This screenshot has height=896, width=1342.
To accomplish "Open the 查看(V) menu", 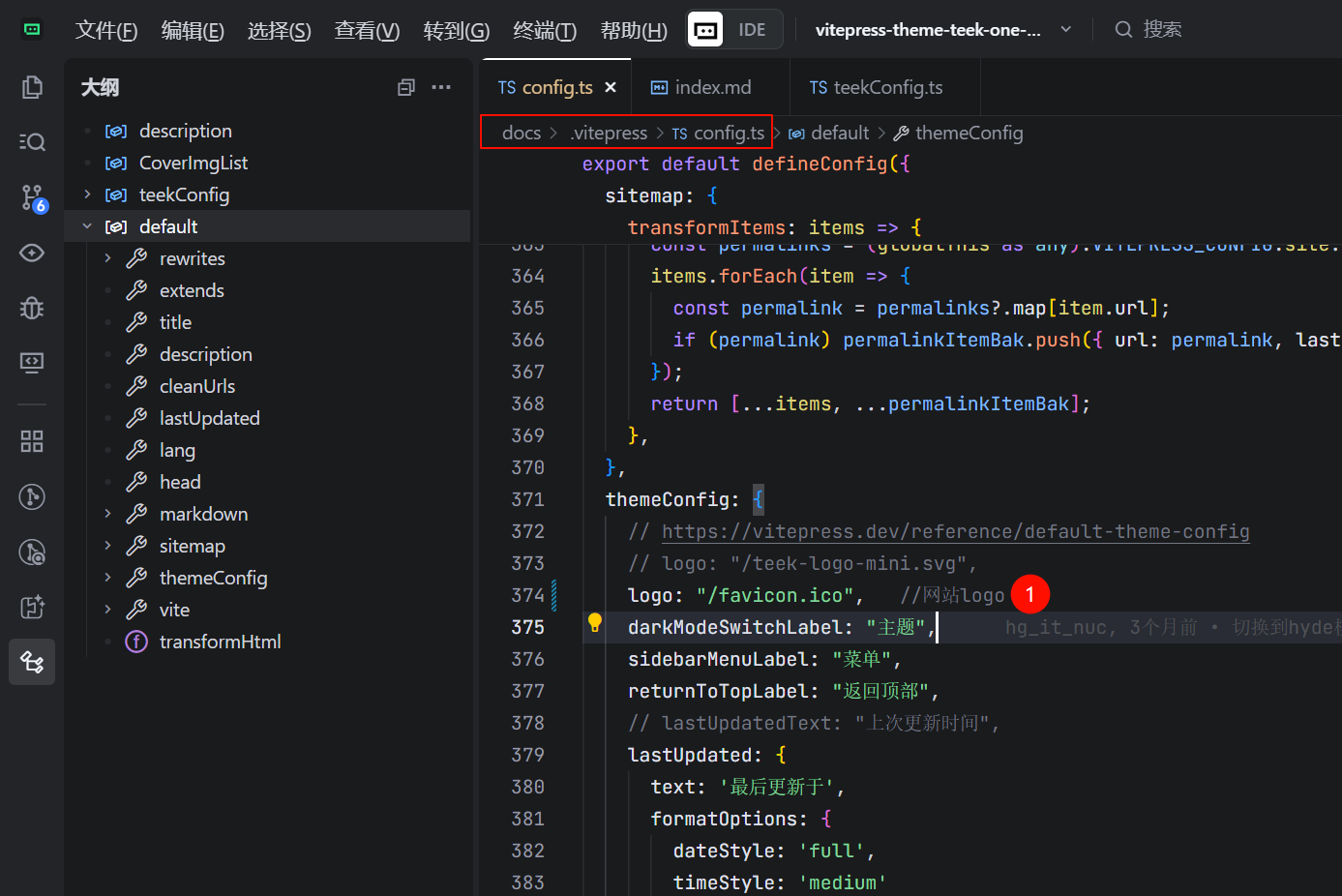I will coord(367,30).
